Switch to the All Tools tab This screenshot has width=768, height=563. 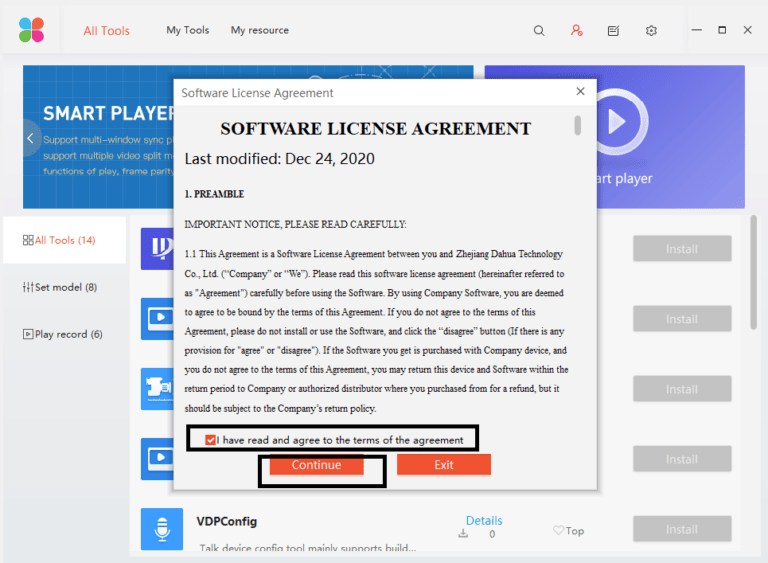tap(106, 31)
